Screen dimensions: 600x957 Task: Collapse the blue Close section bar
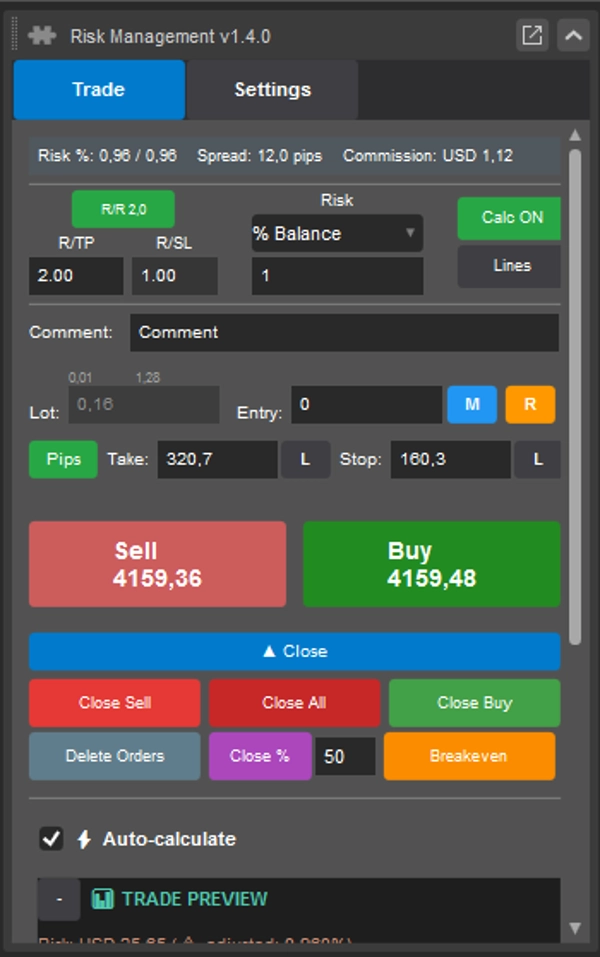pyautogui.click(x=294, y=651)
